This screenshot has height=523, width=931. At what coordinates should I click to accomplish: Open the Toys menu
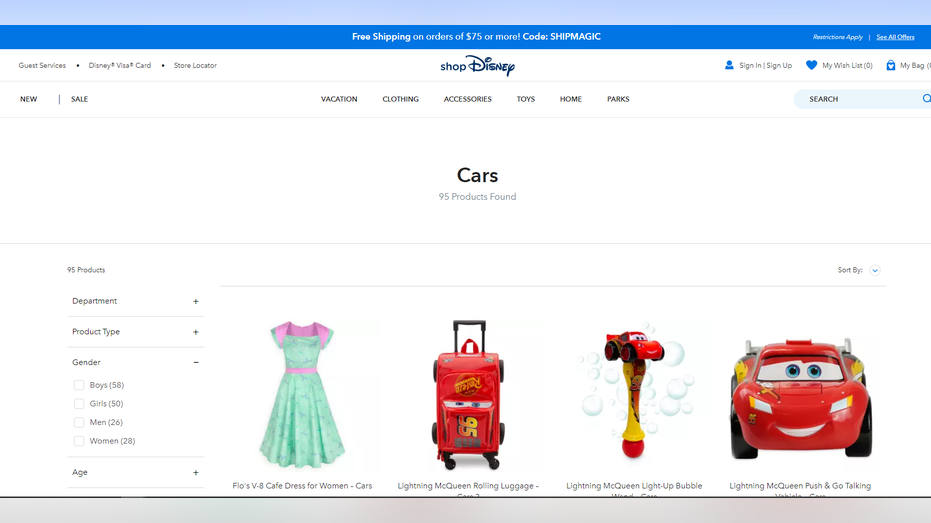tap(525, 99)
